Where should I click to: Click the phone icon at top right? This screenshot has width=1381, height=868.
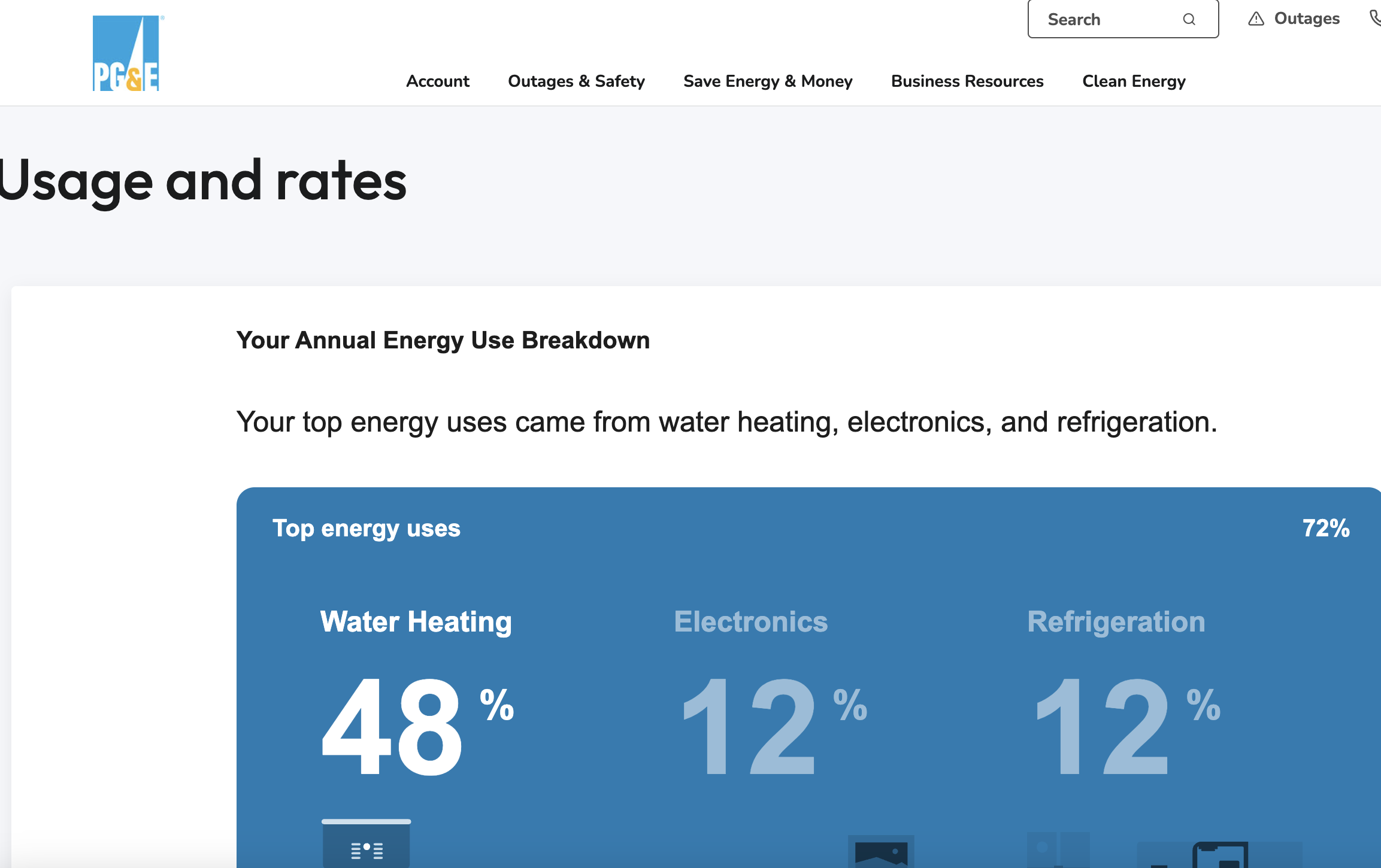click(x=1375, y=18)
